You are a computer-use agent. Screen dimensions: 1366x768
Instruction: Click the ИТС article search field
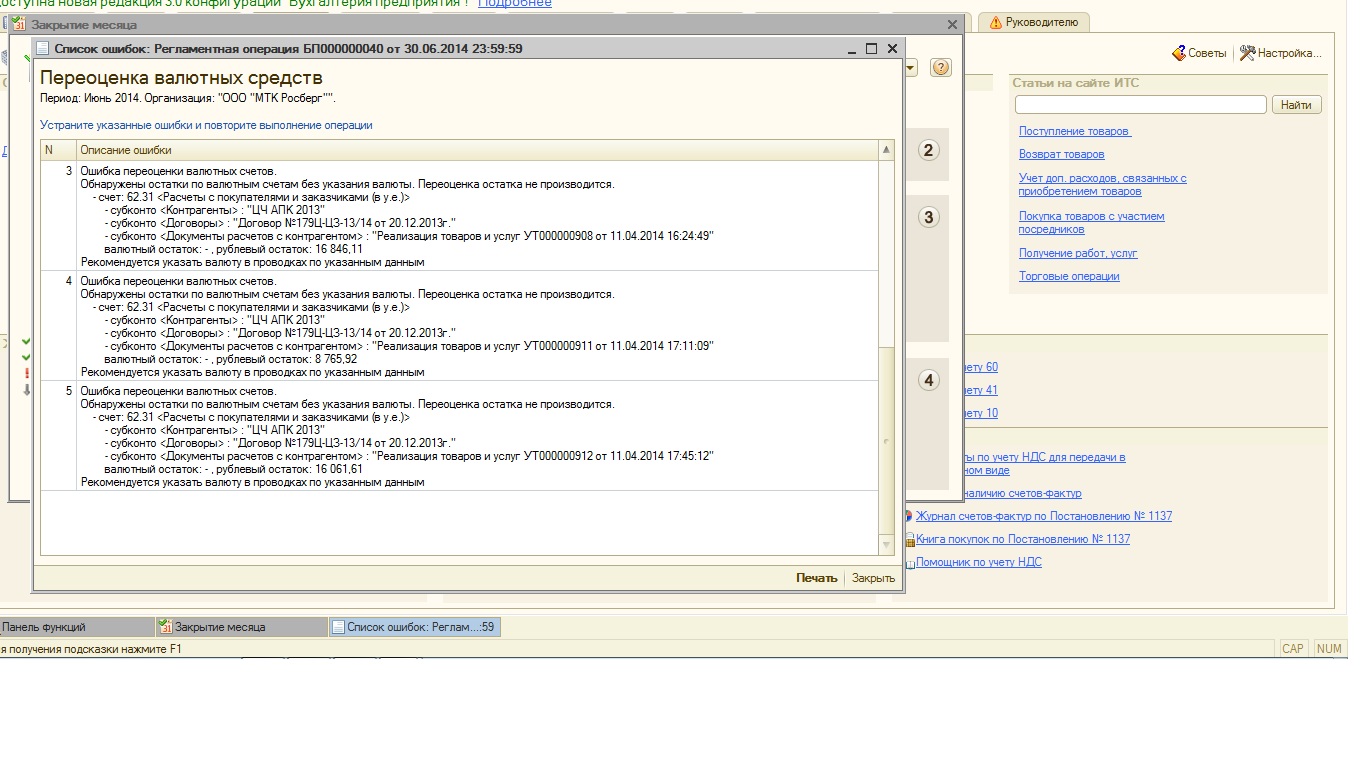pos(1140,105)
